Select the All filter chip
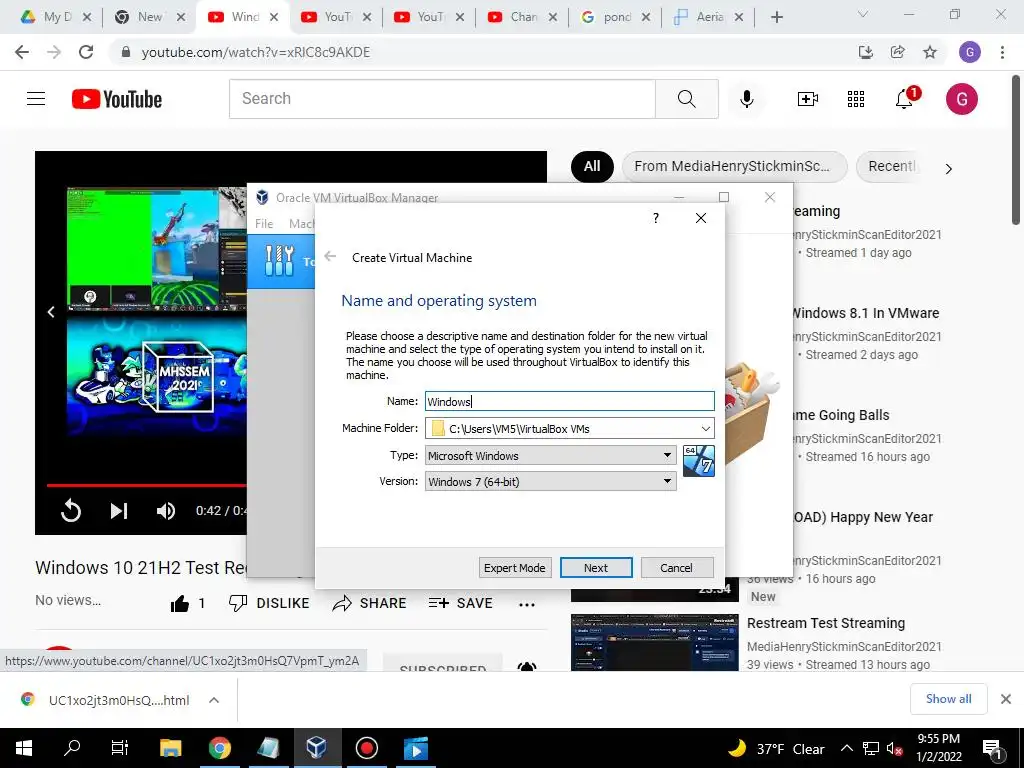1024x768 pixels. (592, 167)
